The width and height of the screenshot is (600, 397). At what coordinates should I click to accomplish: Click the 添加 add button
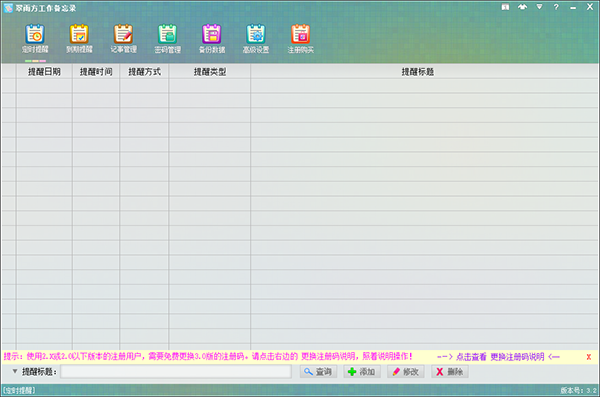click(x=362, y=372)
